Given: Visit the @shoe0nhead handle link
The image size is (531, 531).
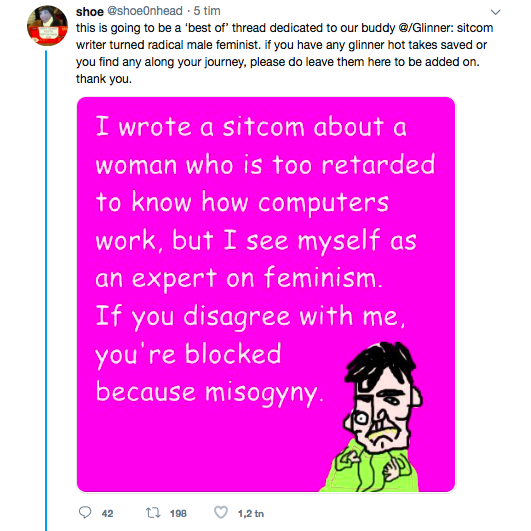Looking at the screenshot, I should click(x=145, y=11).
